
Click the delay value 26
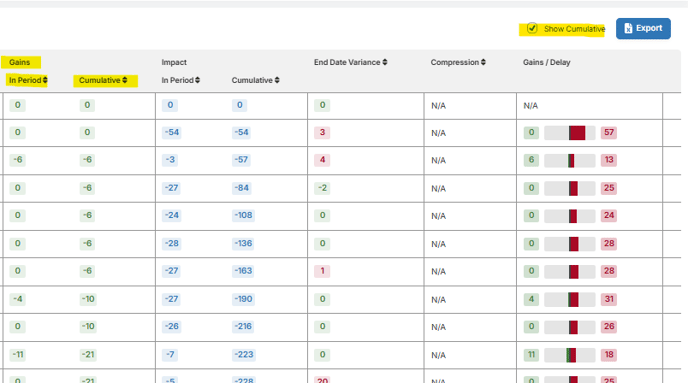pos(609,326)
